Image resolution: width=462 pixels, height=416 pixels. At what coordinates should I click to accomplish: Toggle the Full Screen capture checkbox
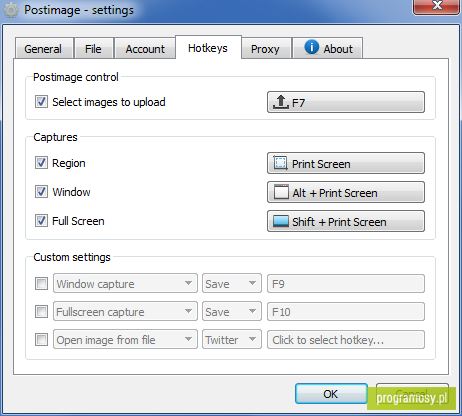point(41,221)
